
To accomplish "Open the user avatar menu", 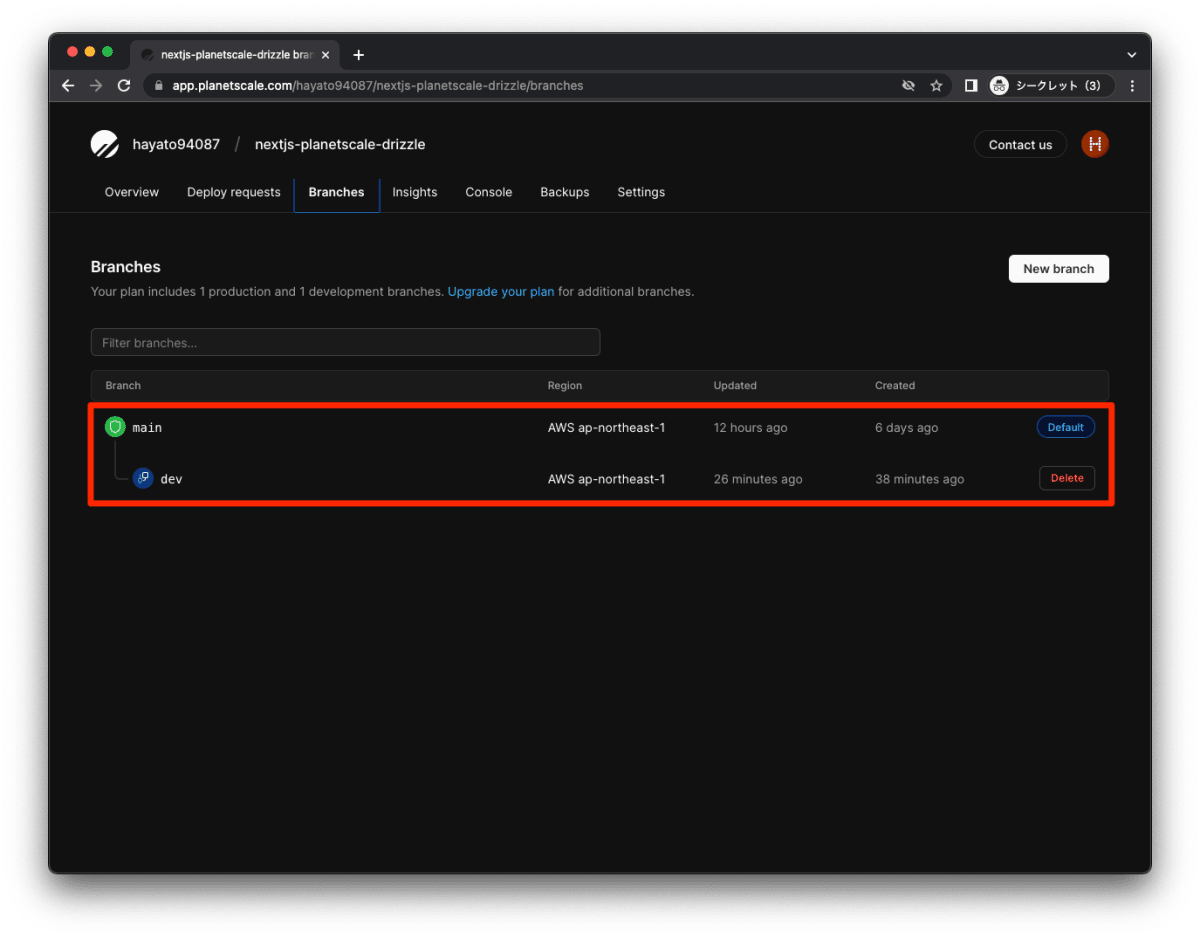I will pos(1095,144).
